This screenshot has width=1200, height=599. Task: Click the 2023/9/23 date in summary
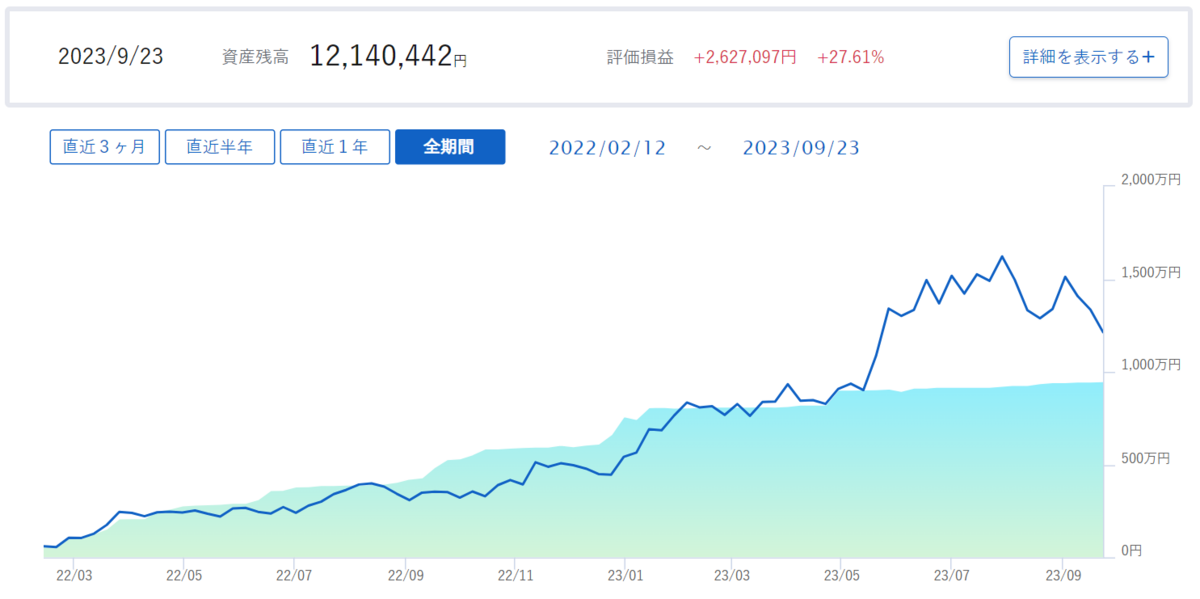[x=110, y=57]
